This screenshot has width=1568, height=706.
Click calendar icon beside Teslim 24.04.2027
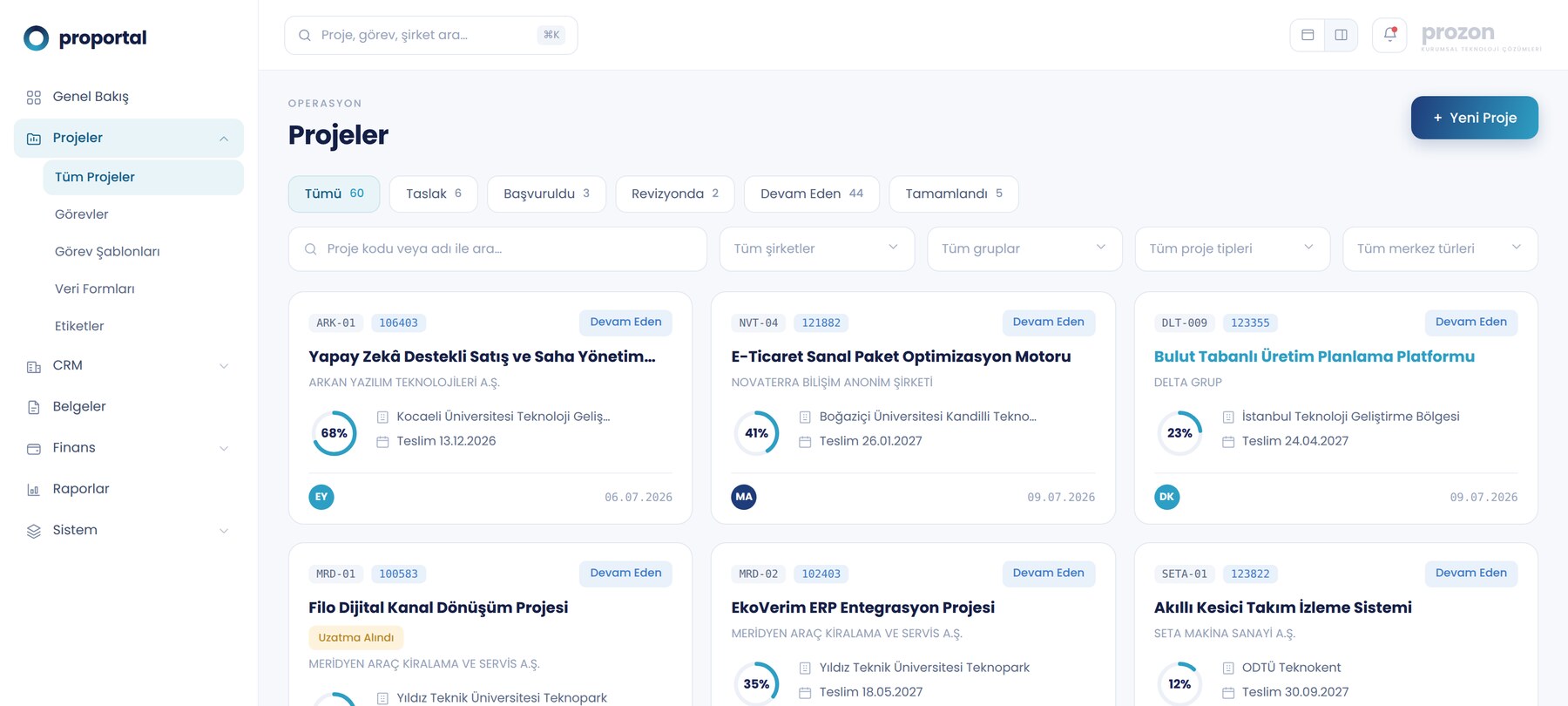click(x=1228, y=442)
